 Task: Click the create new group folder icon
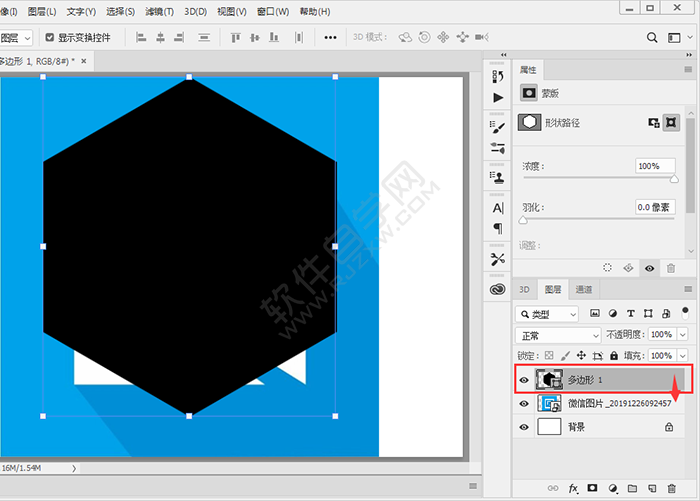pyautogui.click(x=634, y=488)
